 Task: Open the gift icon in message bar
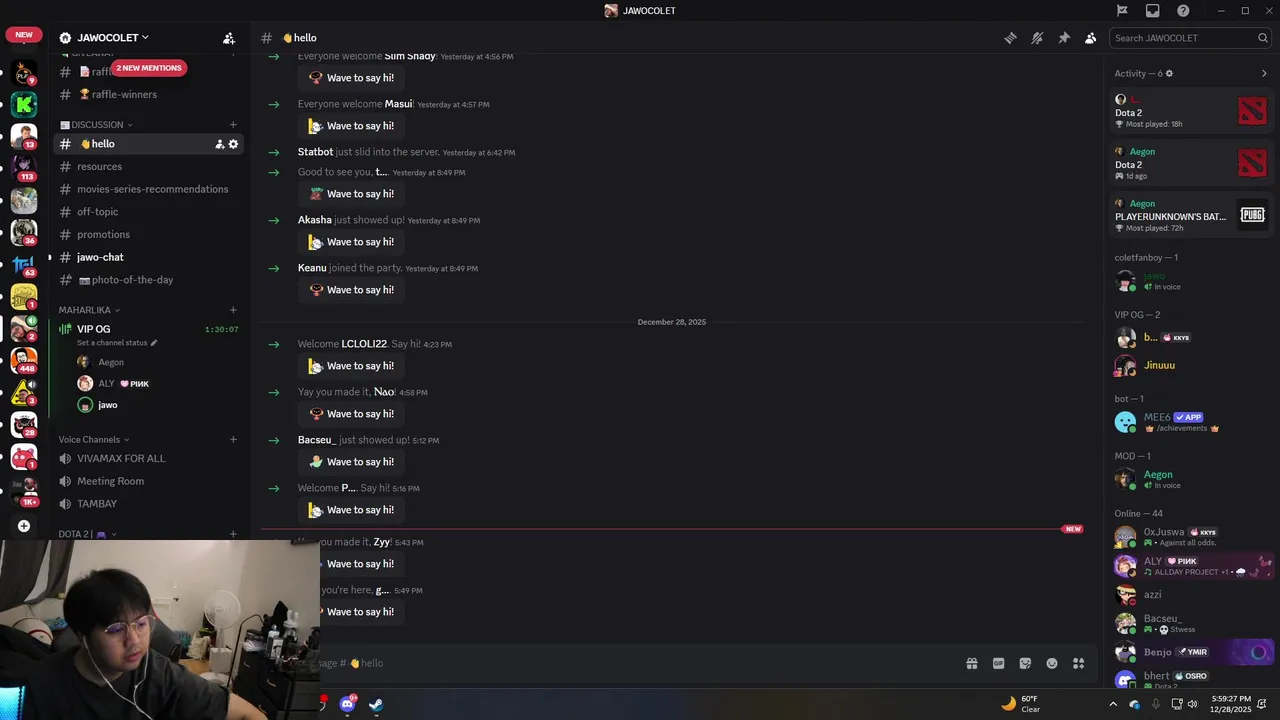click(x=971, y=663)
